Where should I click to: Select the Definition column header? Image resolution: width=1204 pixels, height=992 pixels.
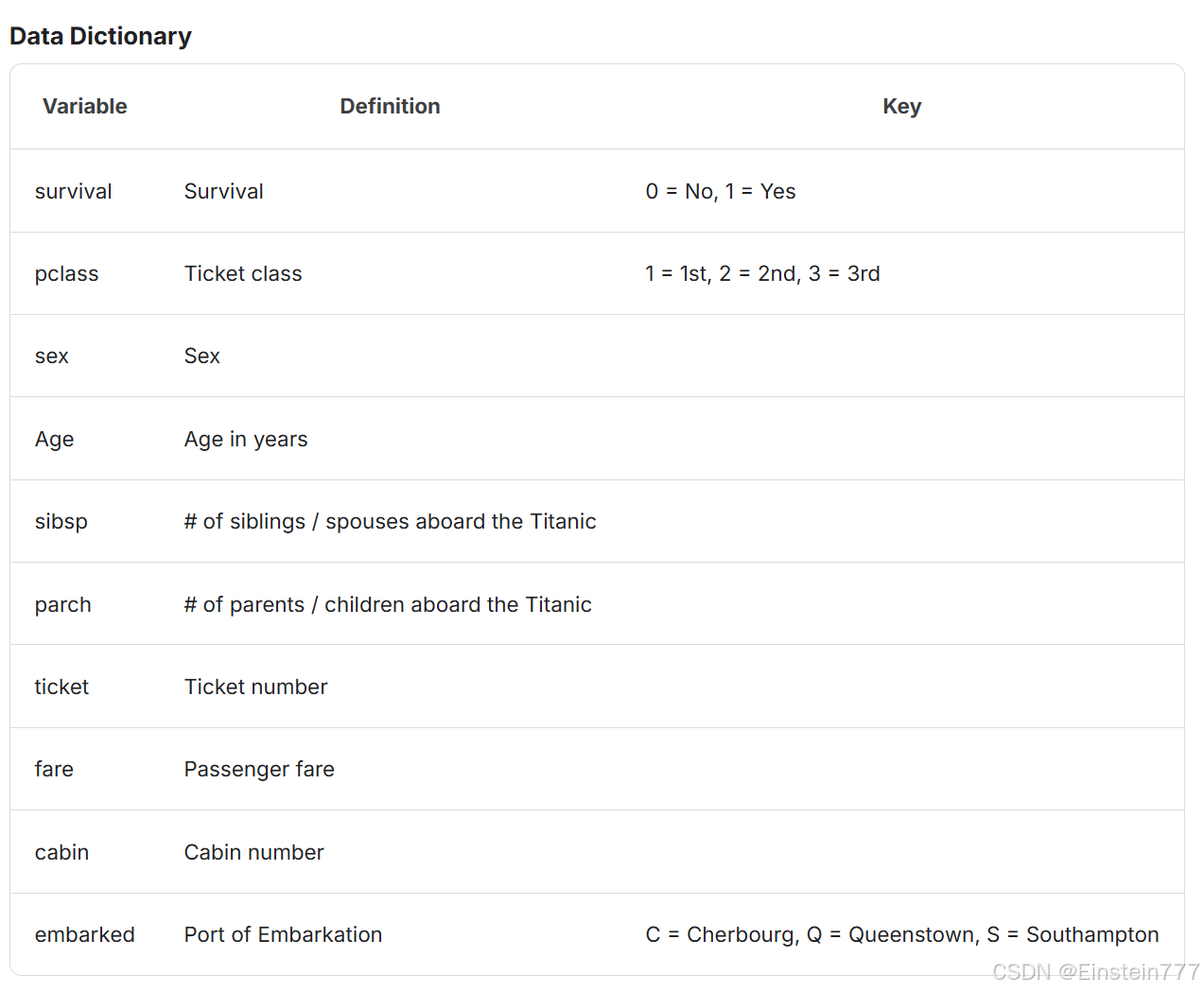[390, 106]
